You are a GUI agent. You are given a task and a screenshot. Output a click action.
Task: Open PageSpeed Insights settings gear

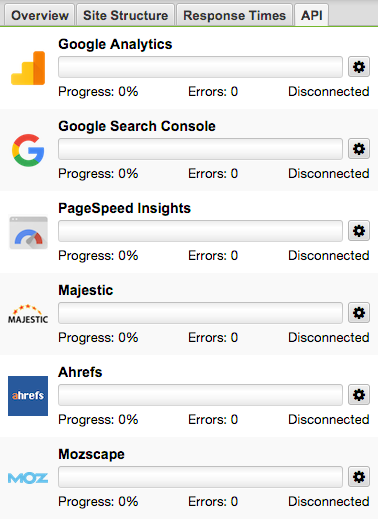[x=359, y=231]
